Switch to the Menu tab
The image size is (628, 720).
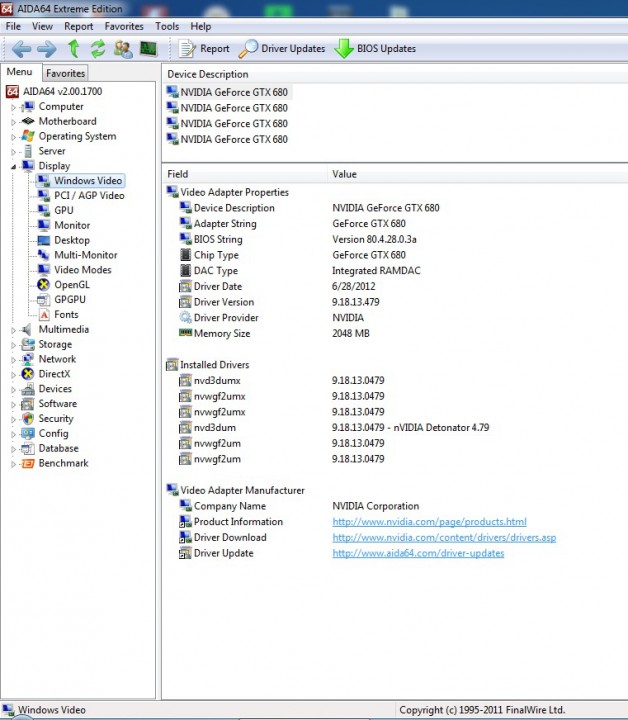[x=19, y=72]
